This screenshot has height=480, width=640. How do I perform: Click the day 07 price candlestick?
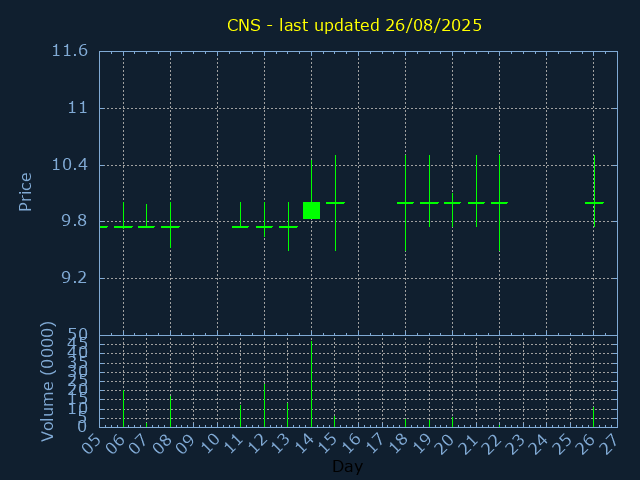coord(147,216)
